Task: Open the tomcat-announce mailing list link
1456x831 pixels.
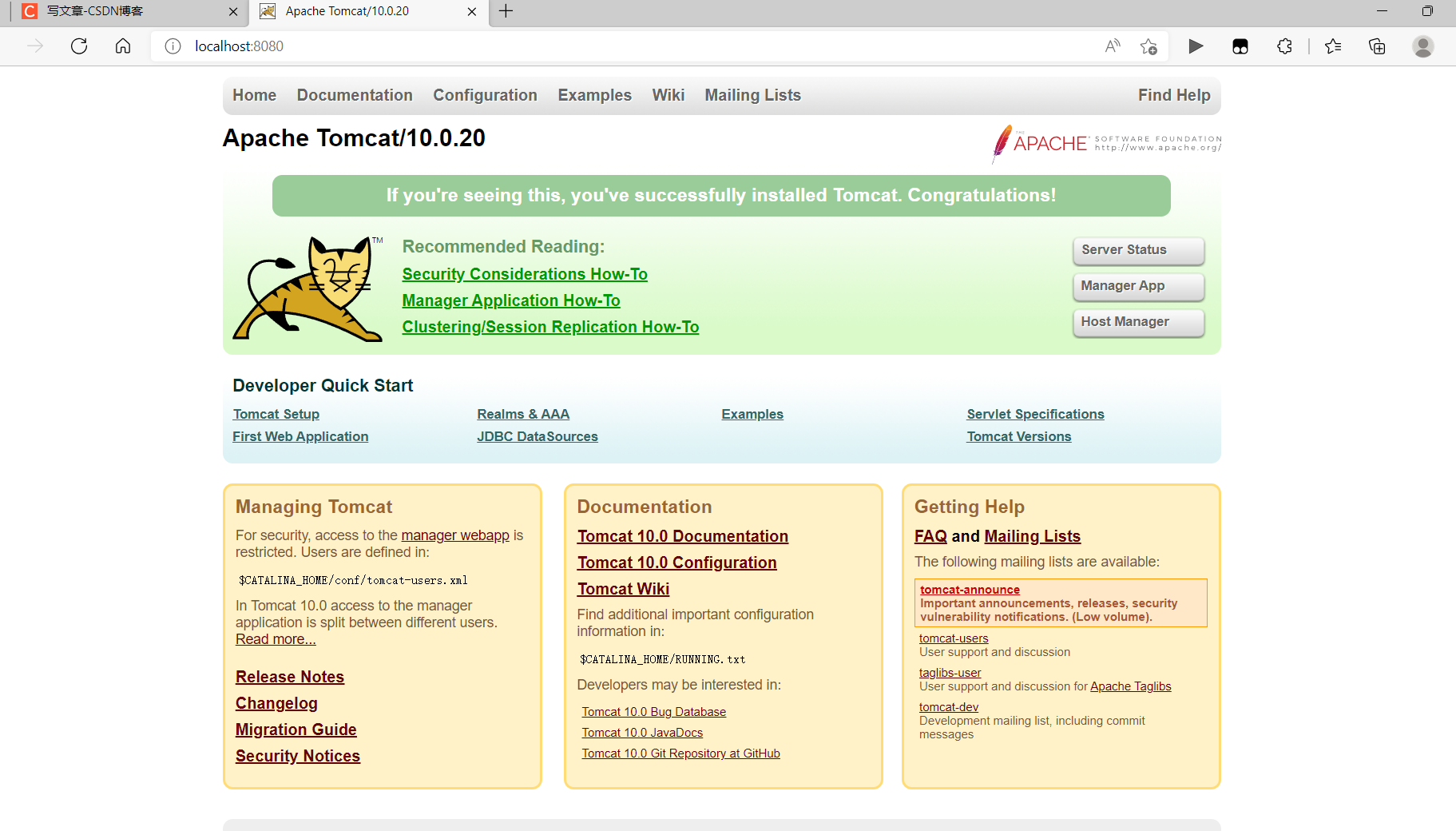Action: 970,590
